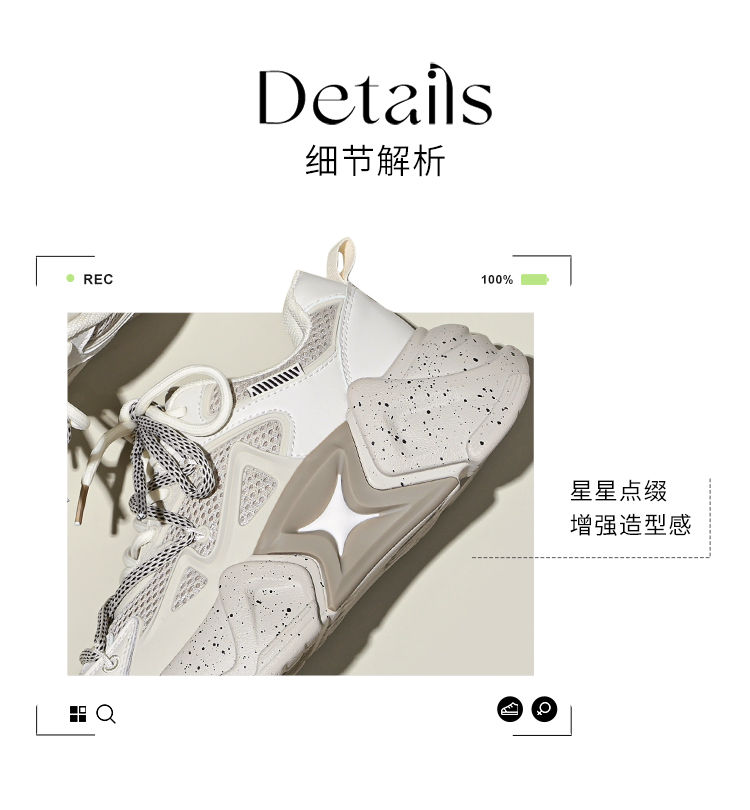Click the 增强造型感 caption line
The width and height of the screenshot is (750, 810).
(631, 525)
